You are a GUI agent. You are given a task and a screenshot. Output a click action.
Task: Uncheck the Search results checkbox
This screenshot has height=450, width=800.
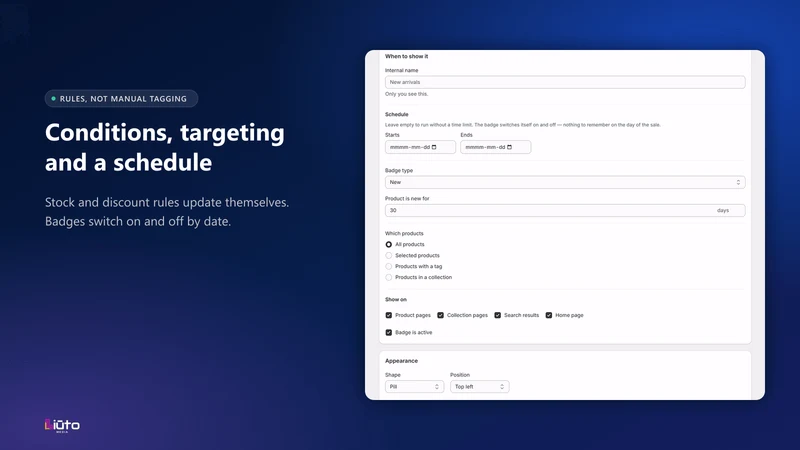[497, 315]
